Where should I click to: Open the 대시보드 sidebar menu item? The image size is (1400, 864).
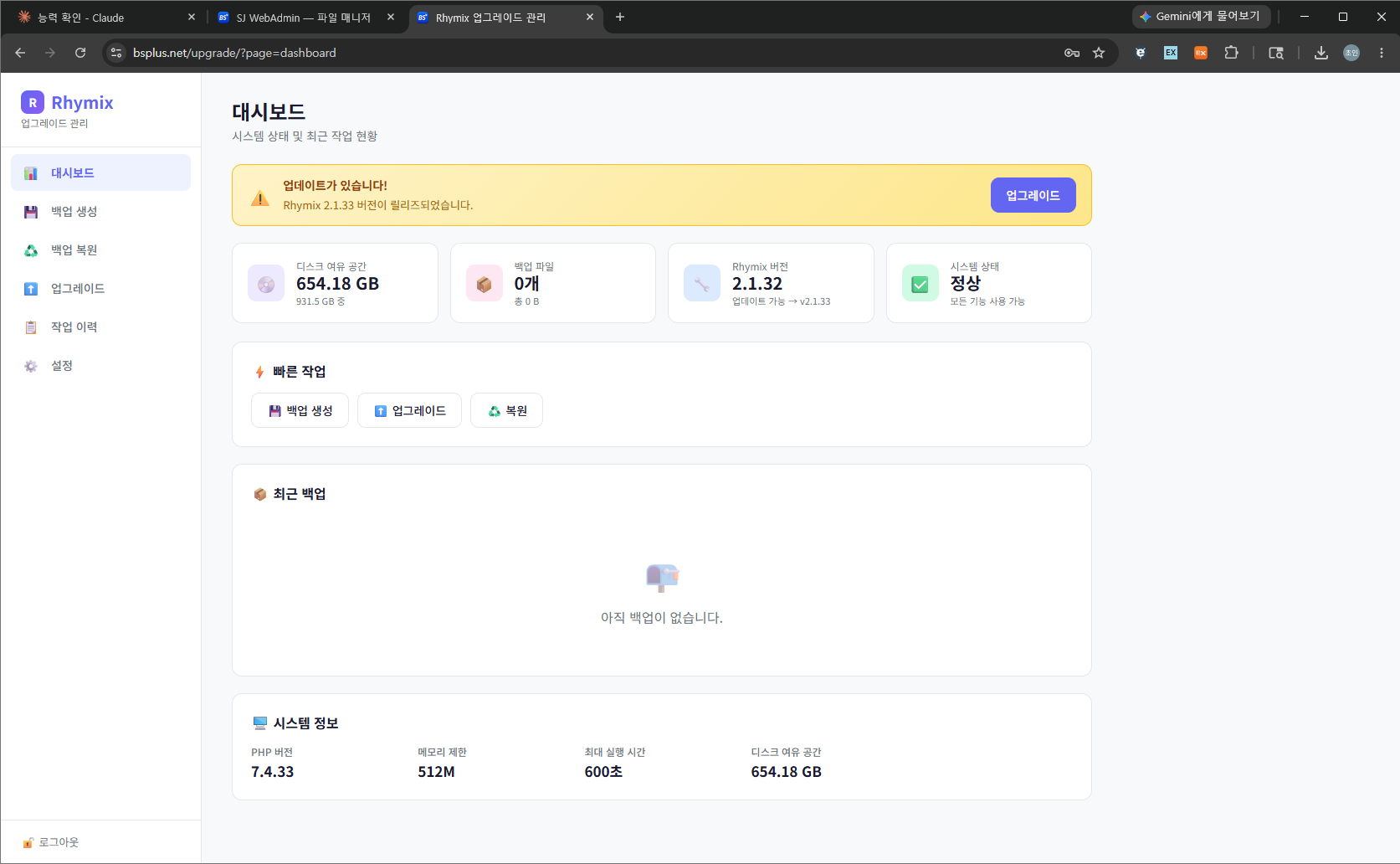(x=100, y=172)
